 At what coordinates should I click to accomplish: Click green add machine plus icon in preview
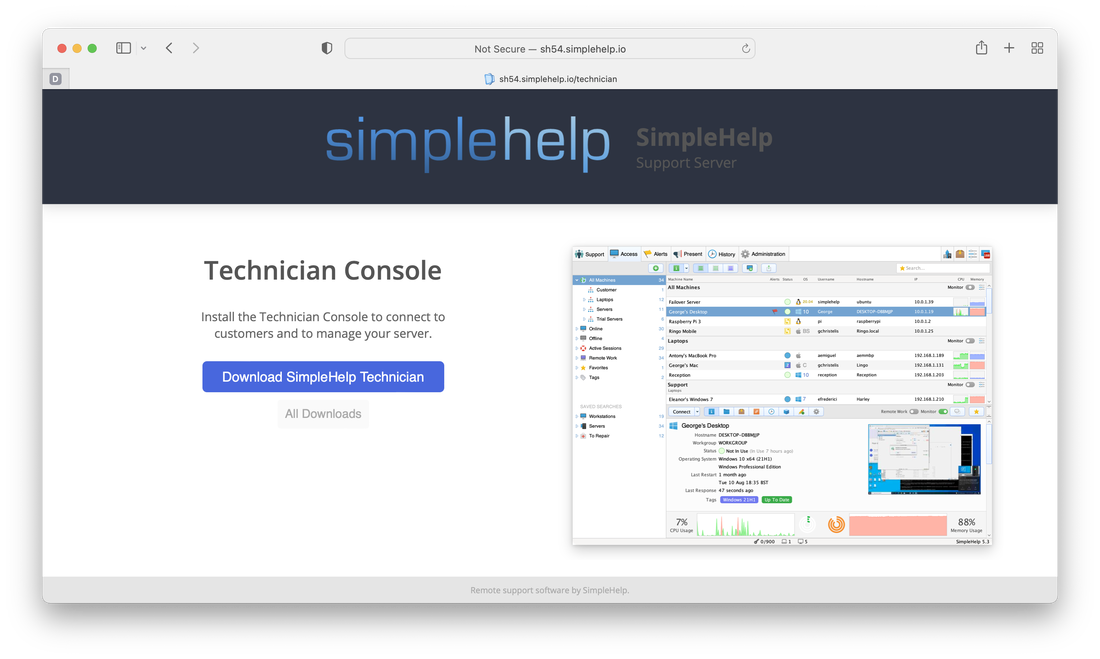click(x=656, y=268)
